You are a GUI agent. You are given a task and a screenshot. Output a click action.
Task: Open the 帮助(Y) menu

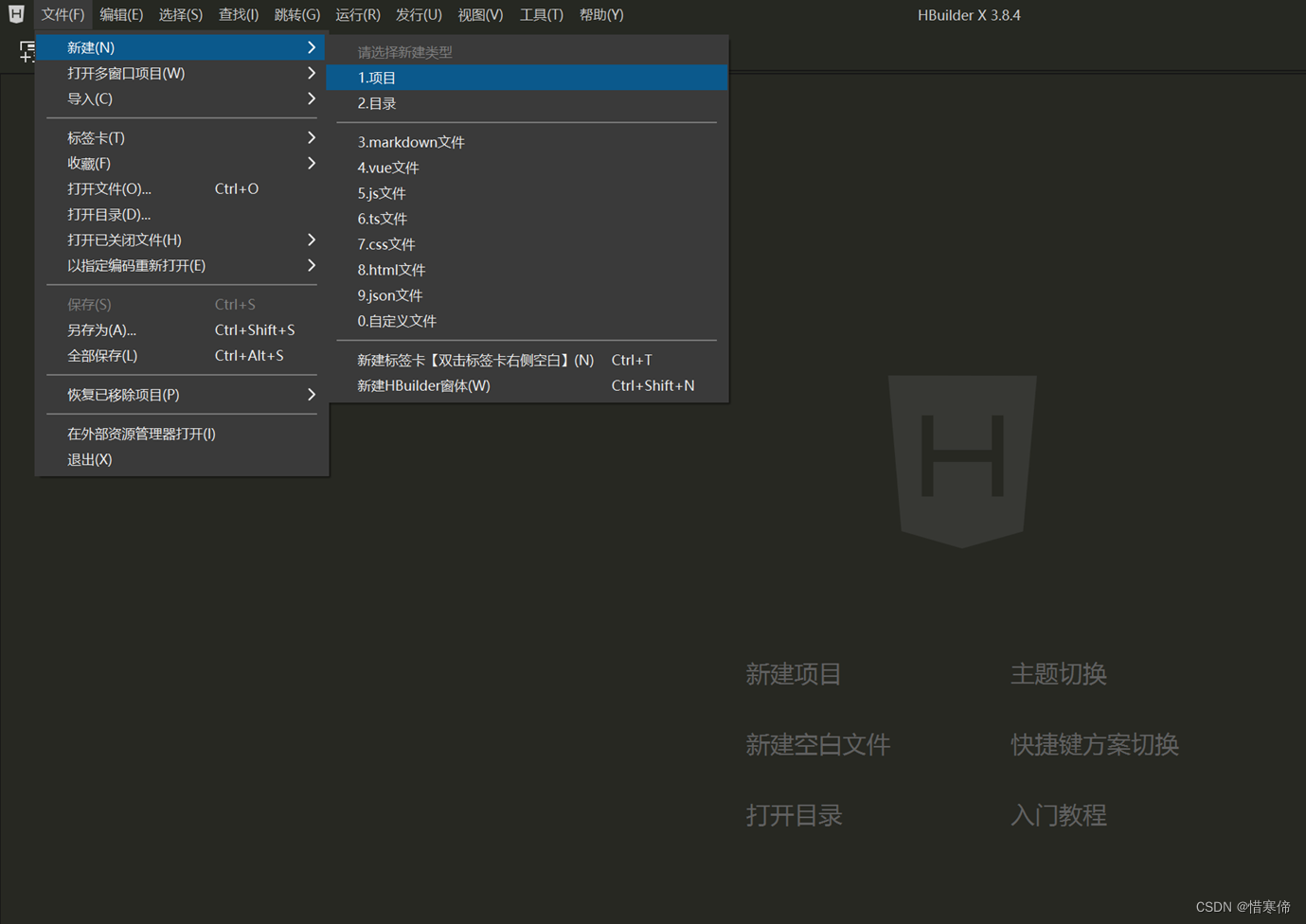click(x=601, y=14)
